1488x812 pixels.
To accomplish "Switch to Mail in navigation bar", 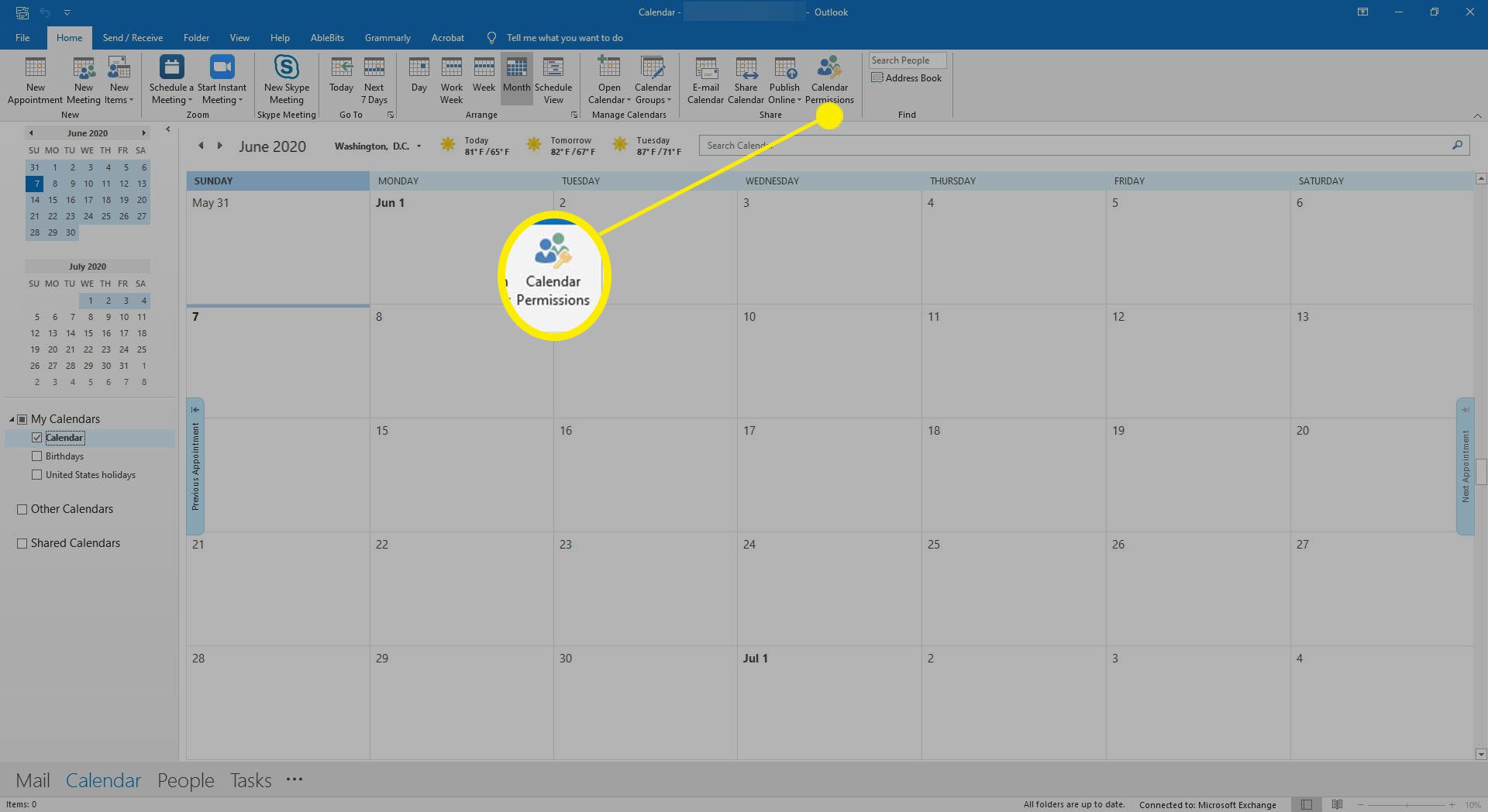I will (x=33, y=781).
